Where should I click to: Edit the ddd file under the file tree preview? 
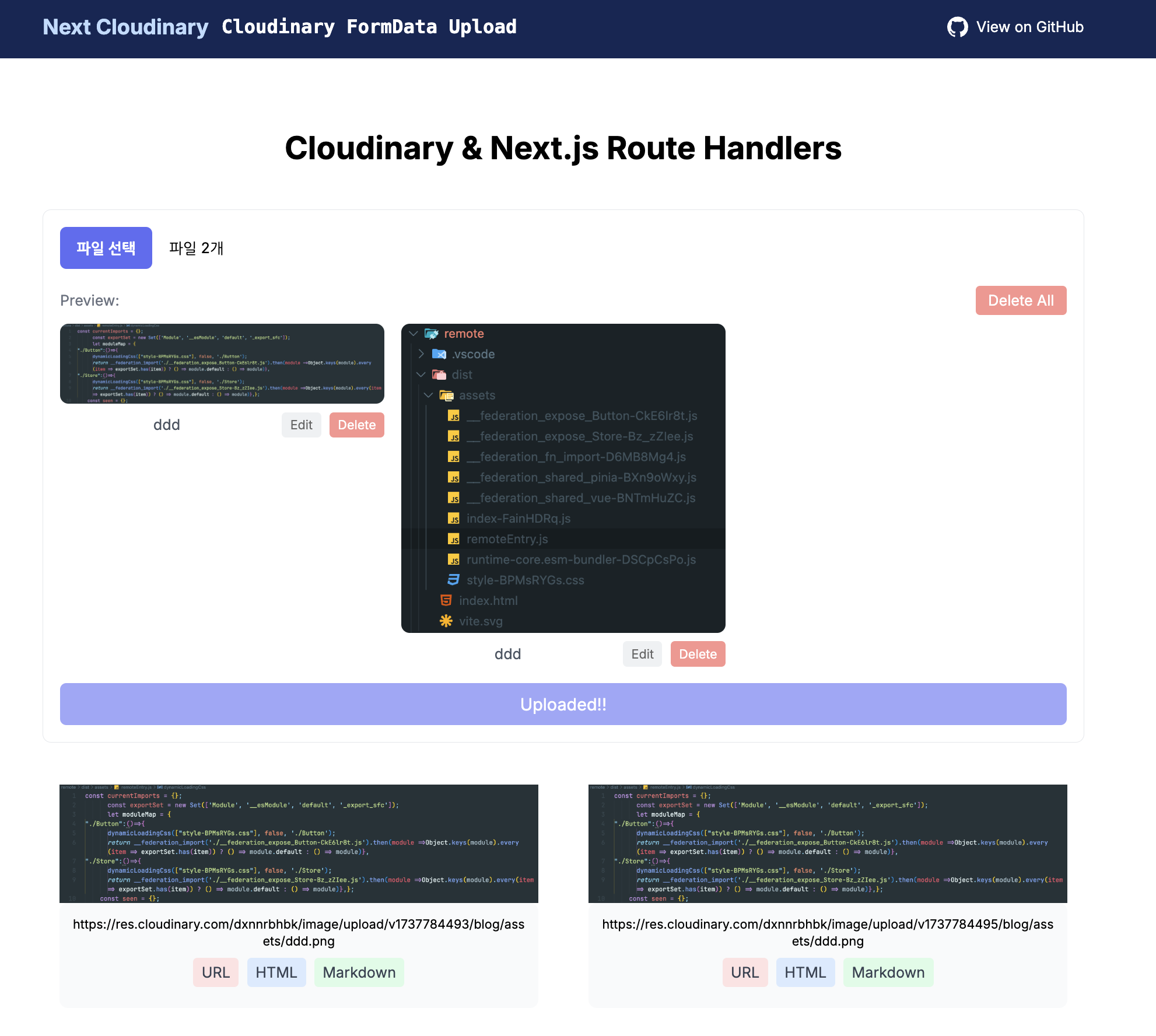pyautogui.click(x=643, y=654)
